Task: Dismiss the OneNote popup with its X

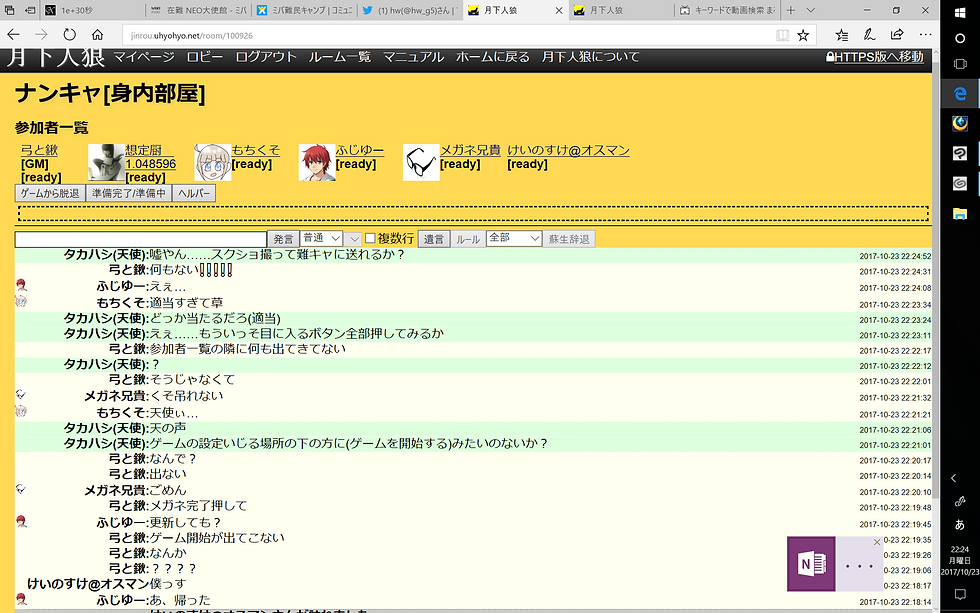Action: pyautogui.click(x=876, y=542)
